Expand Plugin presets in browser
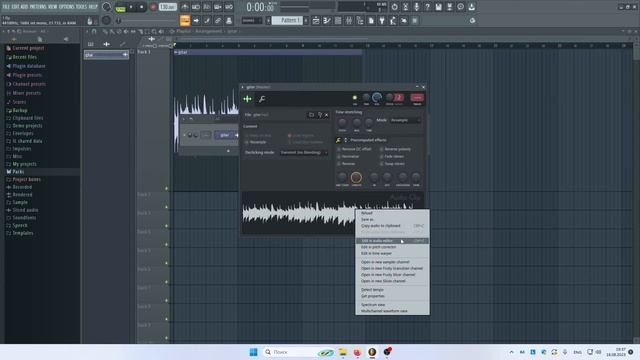640x360 pixels. point(27,75)
